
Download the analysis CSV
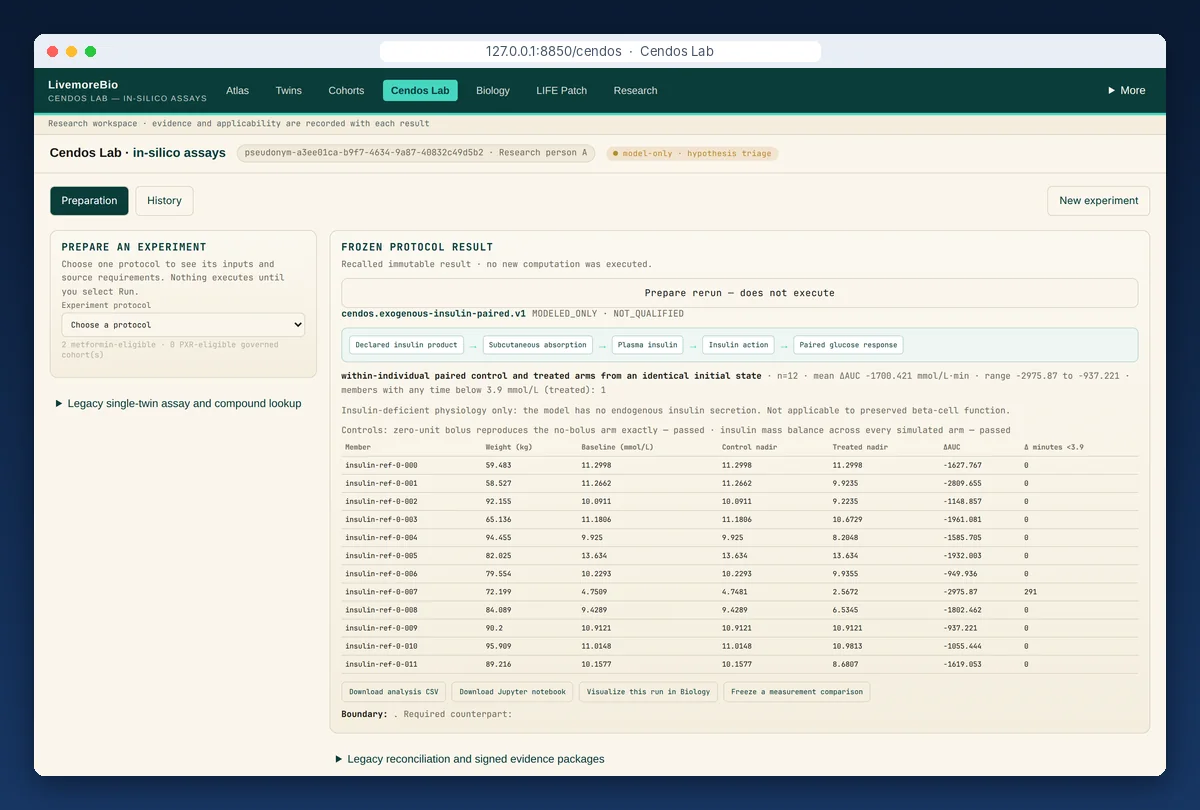(394, 692)
